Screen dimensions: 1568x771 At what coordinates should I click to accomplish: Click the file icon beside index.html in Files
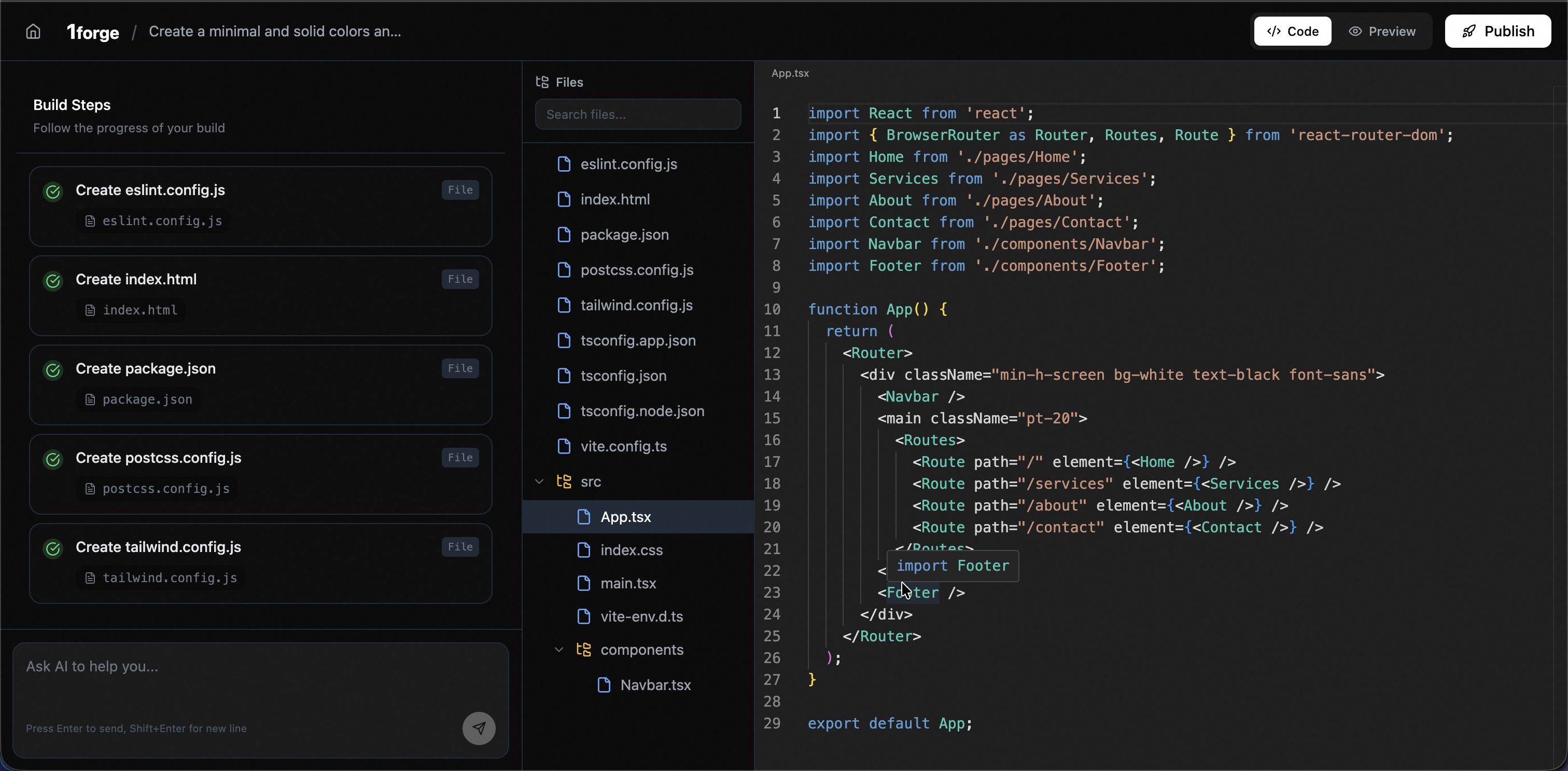point(564,199)
